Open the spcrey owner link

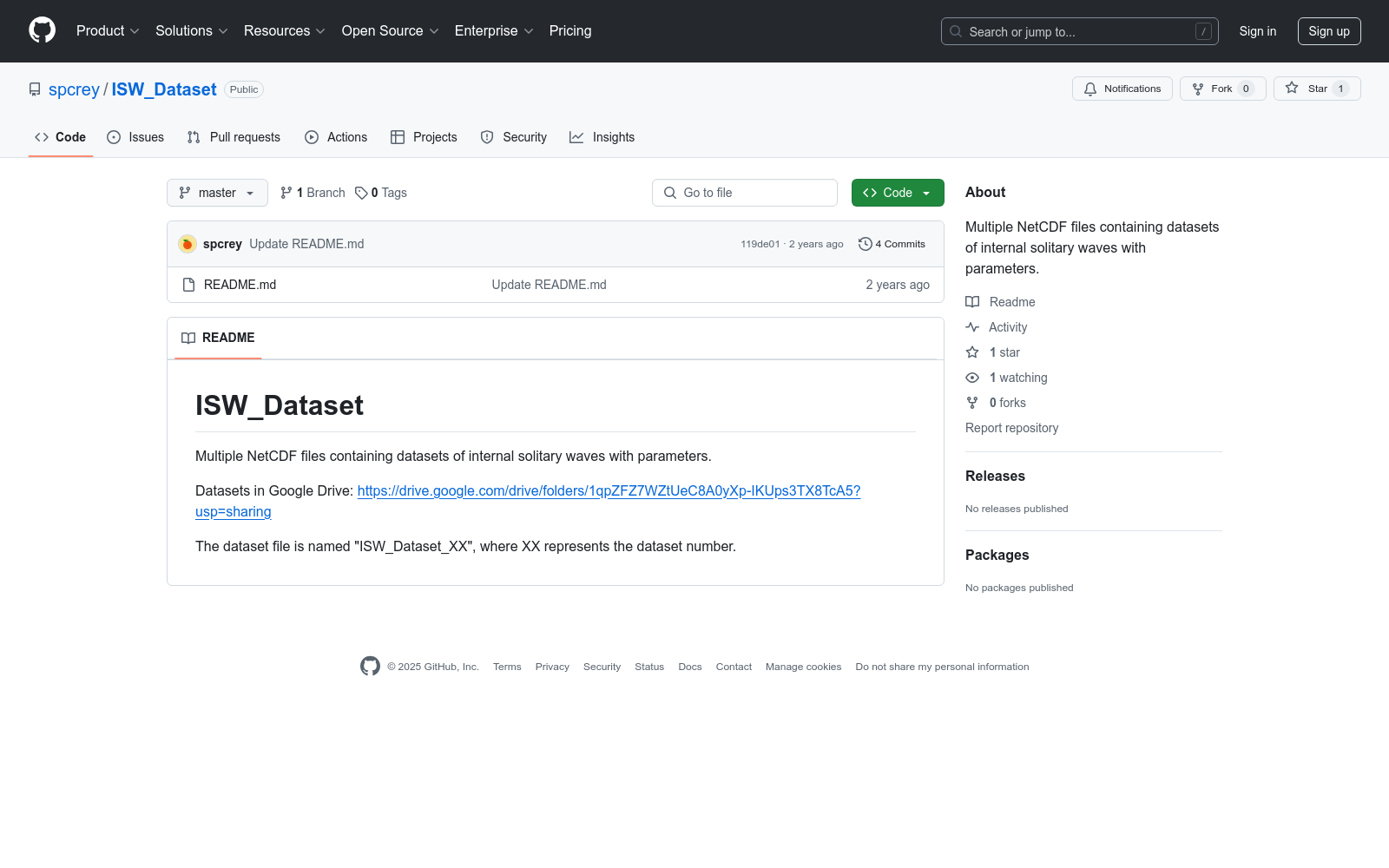[x=74, y=89]
